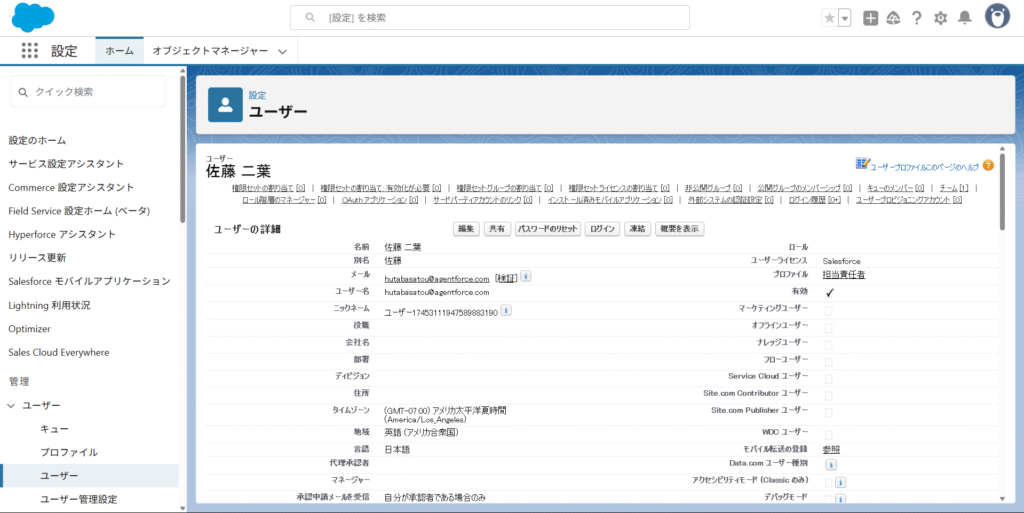The height and width of the screenshot is (513, 1024).
Task: Open the 参照 mobile registration link
Action: (x=831, y=450)
